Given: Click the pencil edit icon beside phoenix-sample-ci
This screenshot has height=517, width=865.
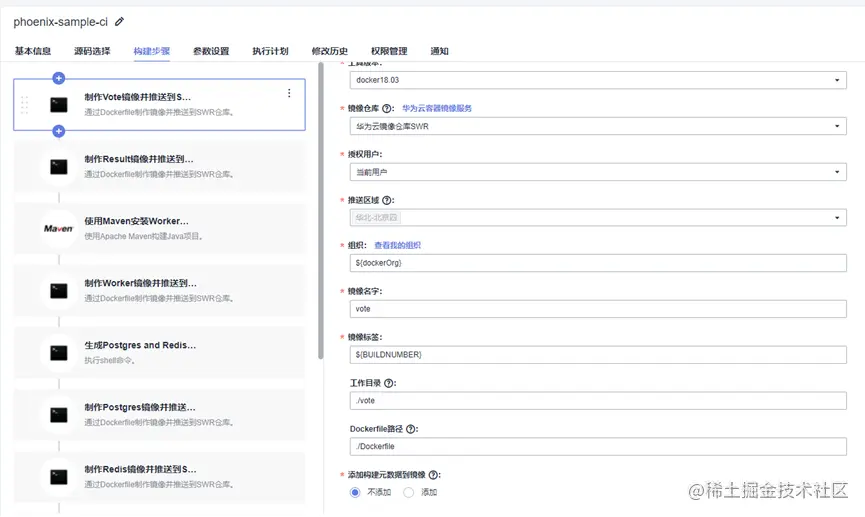Looking at the screenshot, I should (119, 22).
